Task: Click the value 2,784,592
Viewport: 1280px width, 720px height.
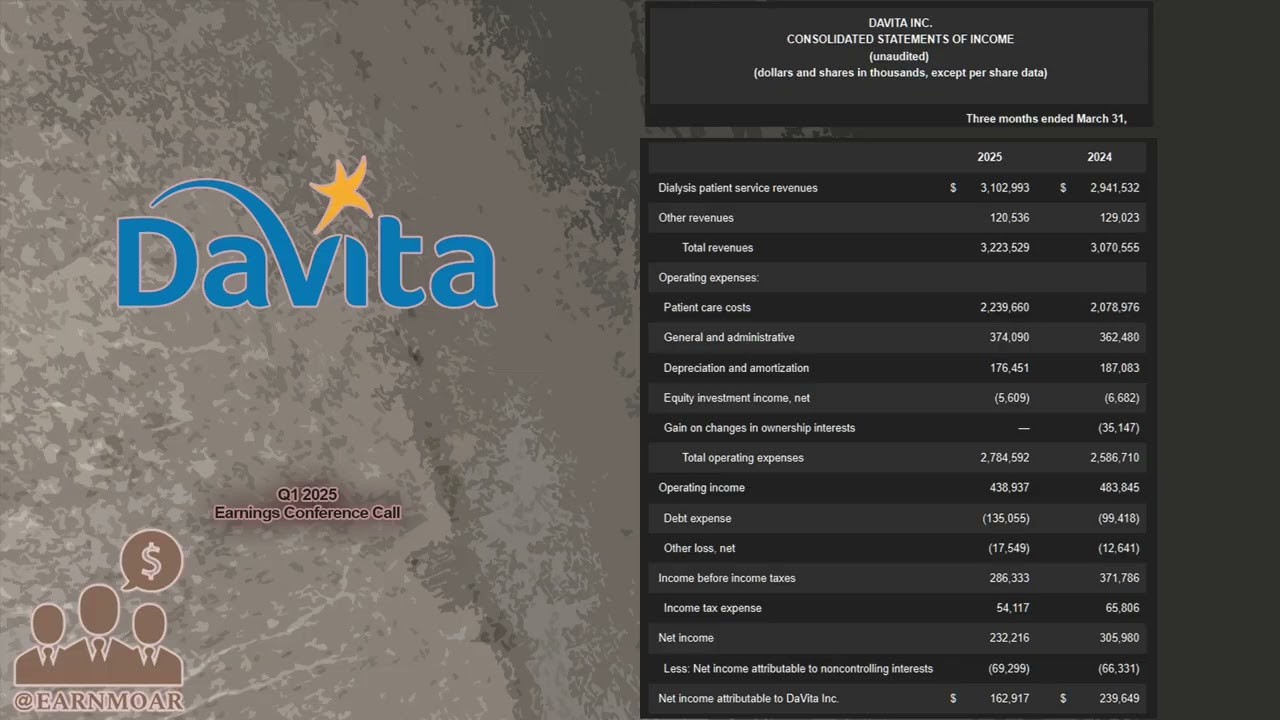Action: tap(1004, 458)
